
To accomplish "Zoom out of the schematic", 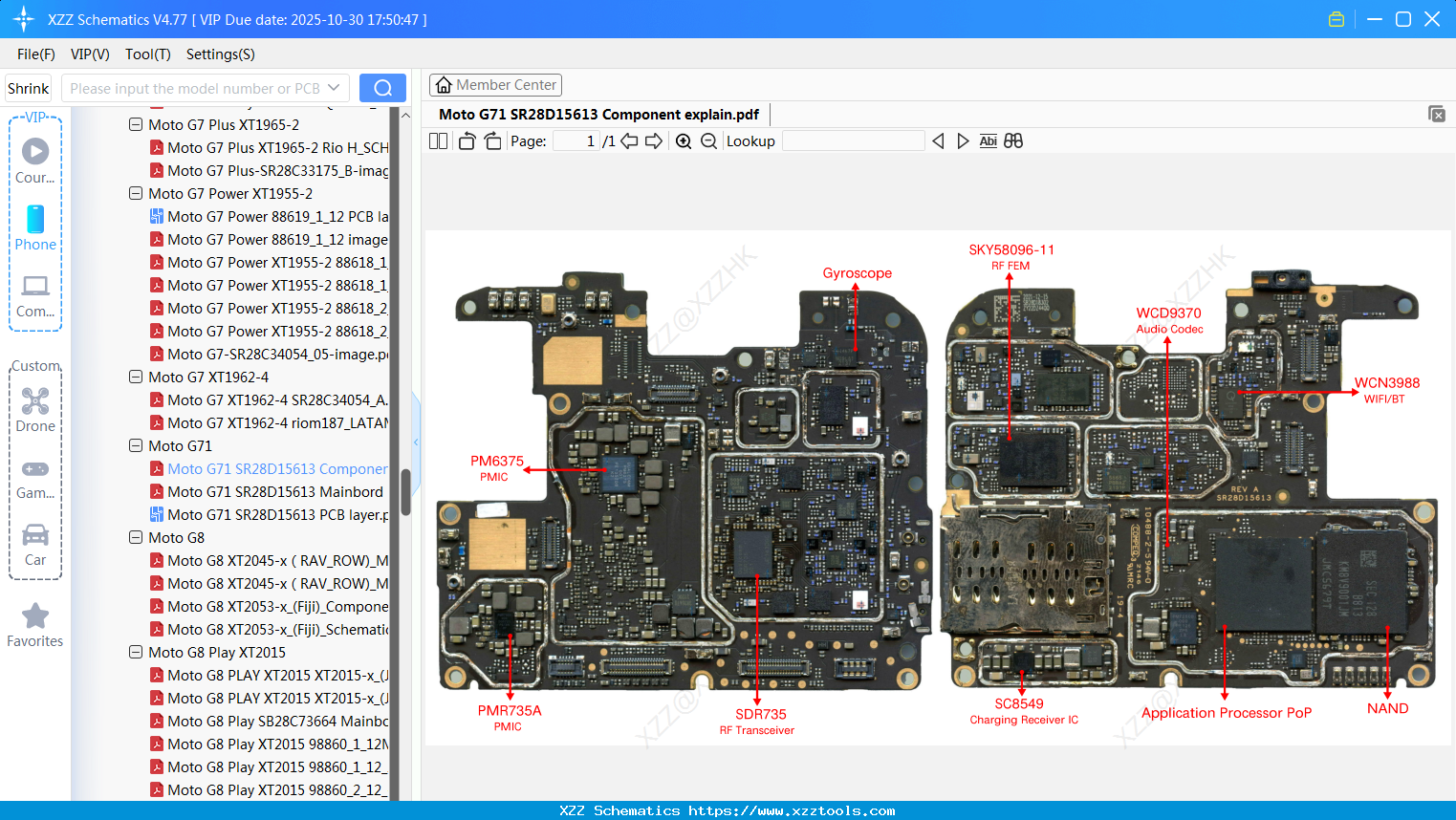I will pos(708,140).
